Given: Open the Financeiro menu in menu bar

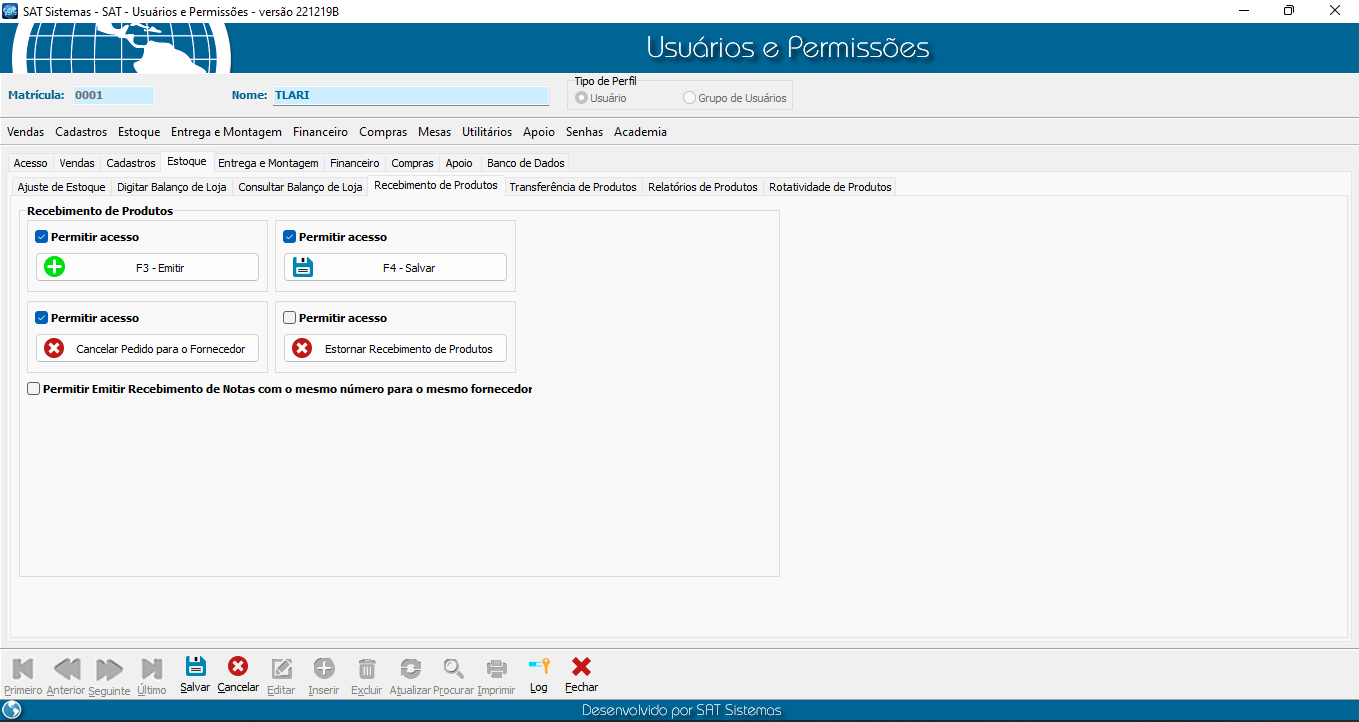Looking at the screenshot, I should click(x=320, y=132).
